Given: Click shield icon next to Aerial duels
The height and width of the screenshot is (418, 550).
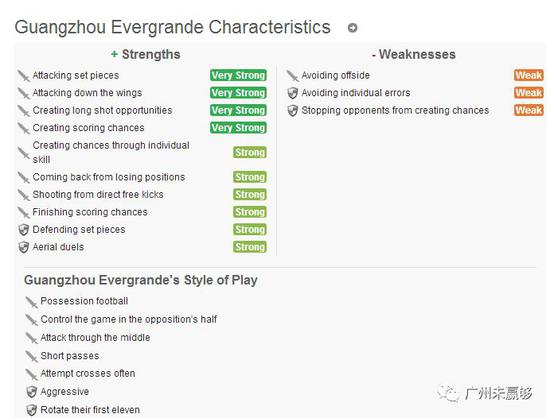Looking at the screenshot, I should tap(24, 248).
